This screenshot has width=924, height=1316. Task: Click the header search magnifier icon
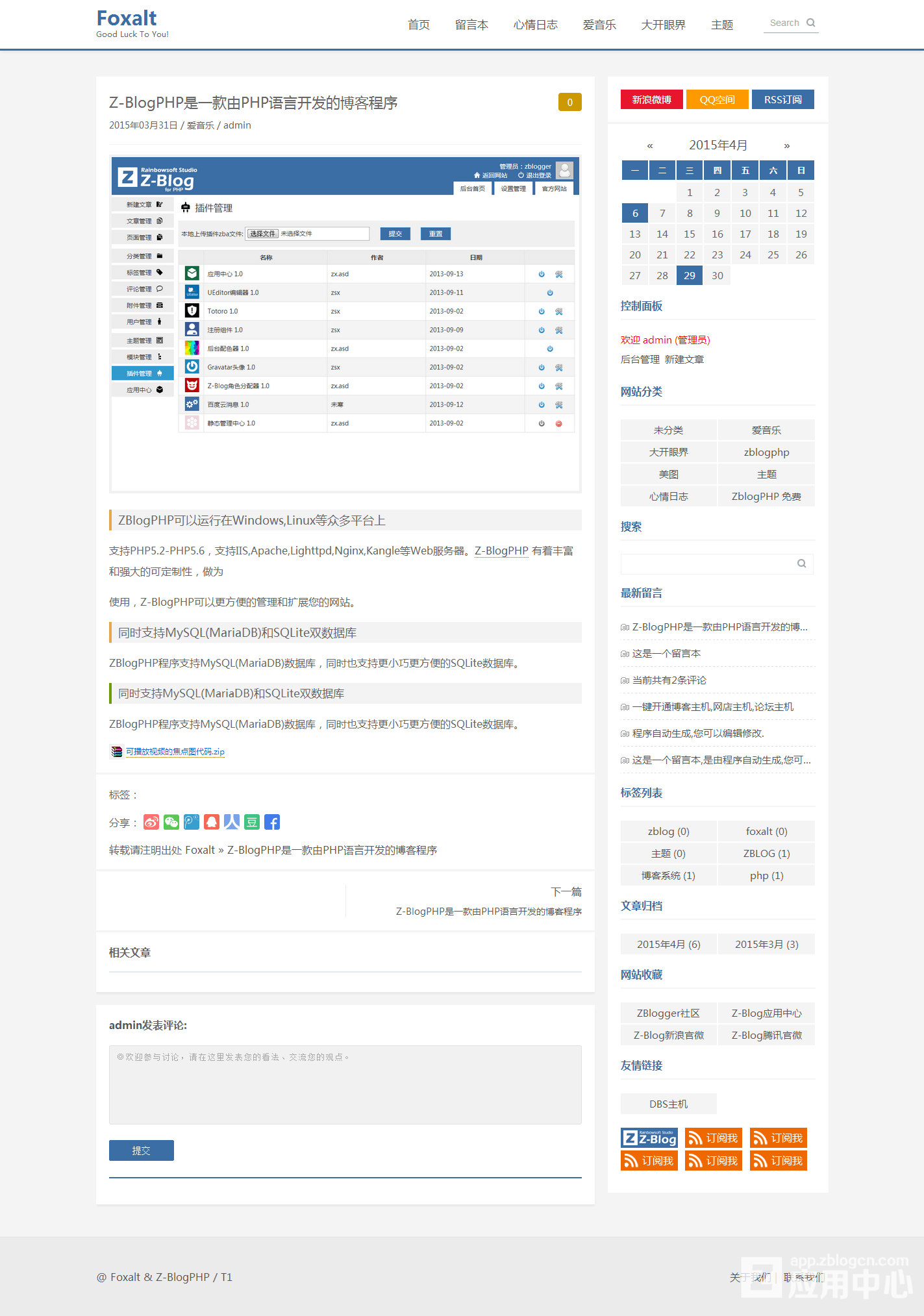810,23
